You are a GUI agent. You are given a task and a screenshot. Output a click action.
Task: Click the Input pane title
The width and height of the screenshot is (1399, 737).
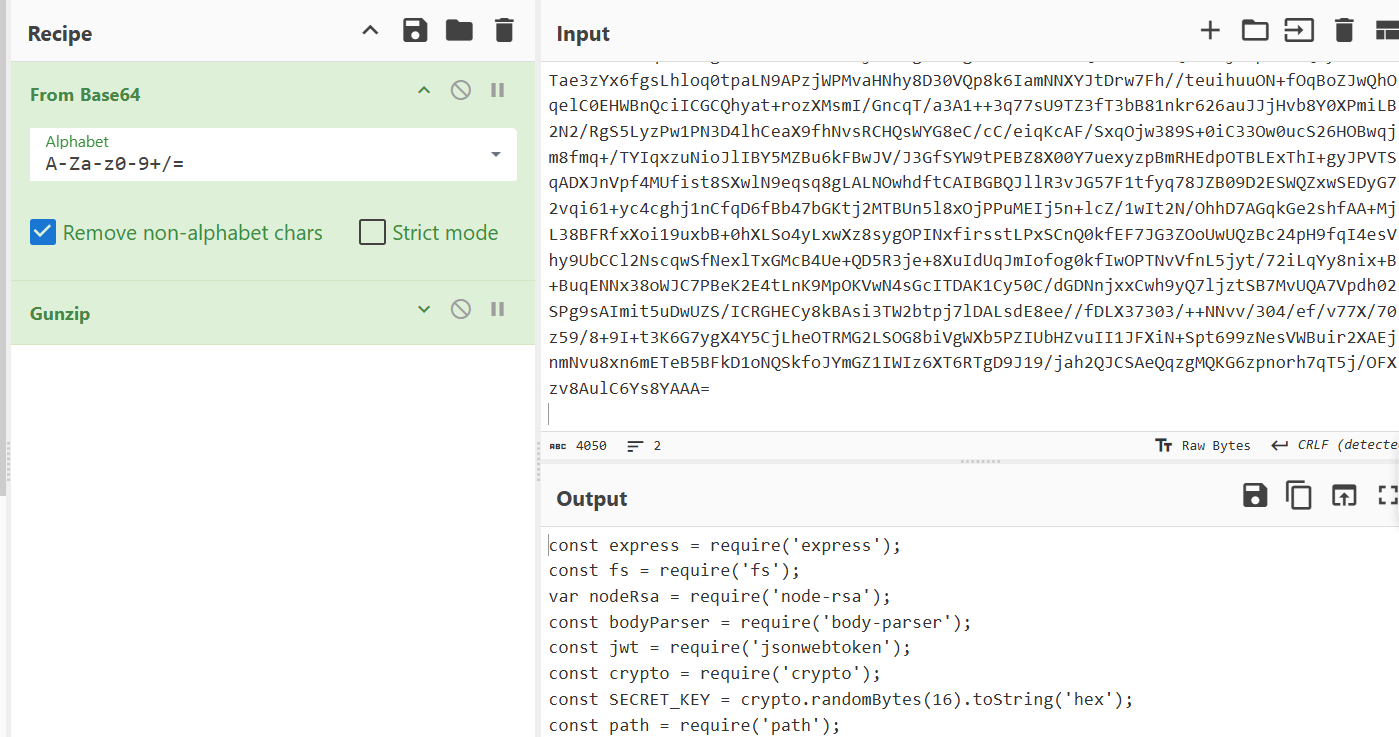(583, 33)
